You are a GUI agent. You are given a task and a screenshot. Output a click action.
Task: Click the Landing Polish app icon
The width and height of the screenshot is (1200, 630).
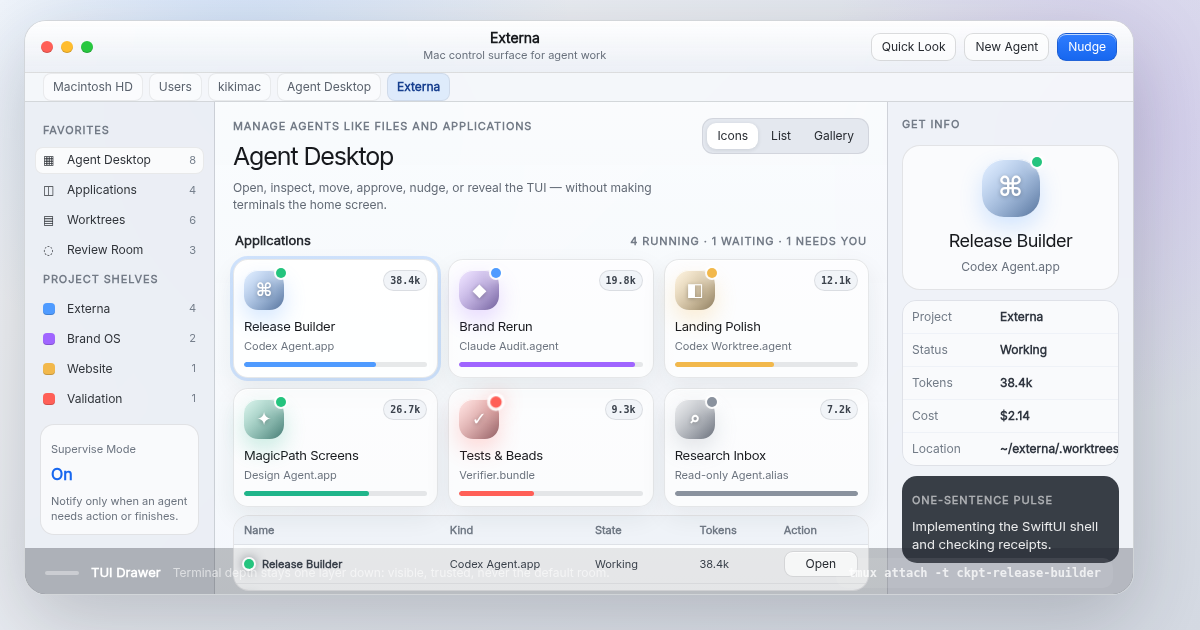tap(695, 290)
